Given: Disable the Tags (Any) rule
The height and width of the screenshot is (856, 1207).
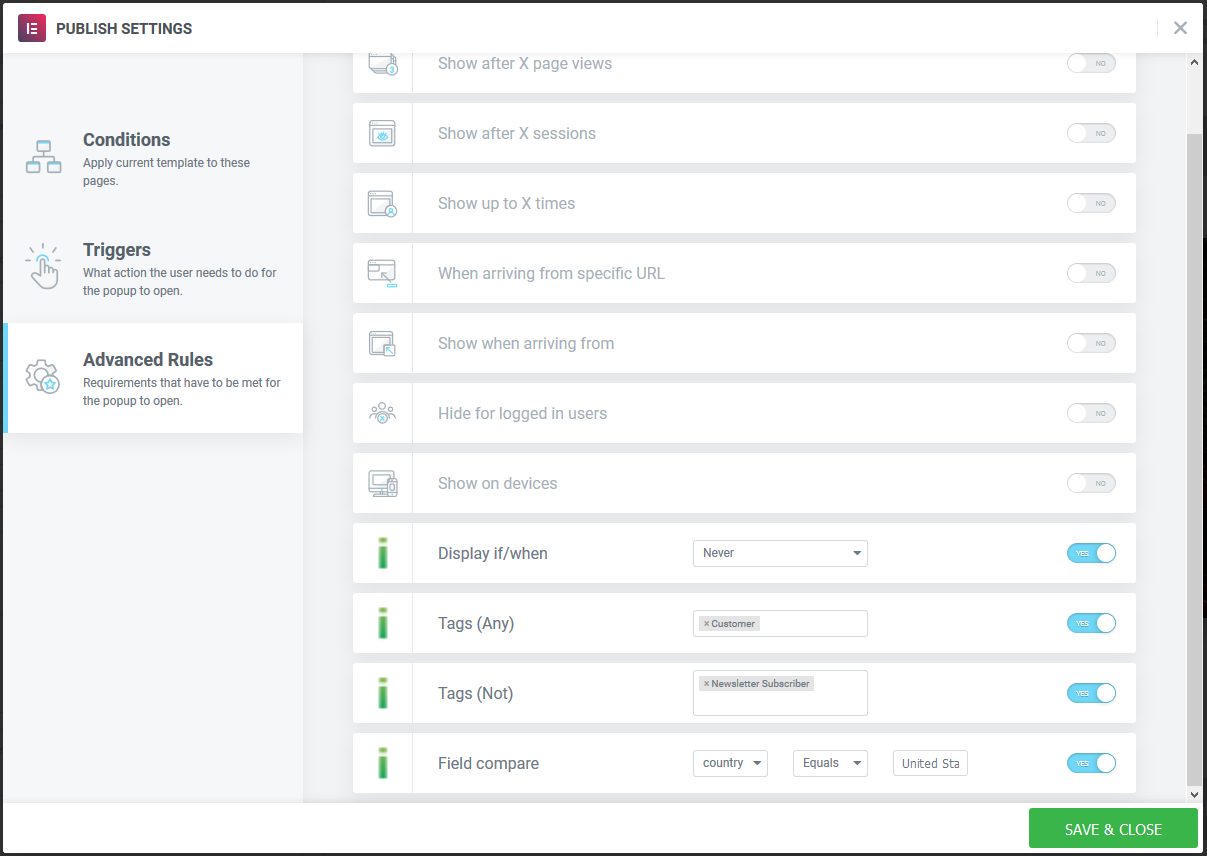Looking at the screenshot, I should pos(1091,622).
